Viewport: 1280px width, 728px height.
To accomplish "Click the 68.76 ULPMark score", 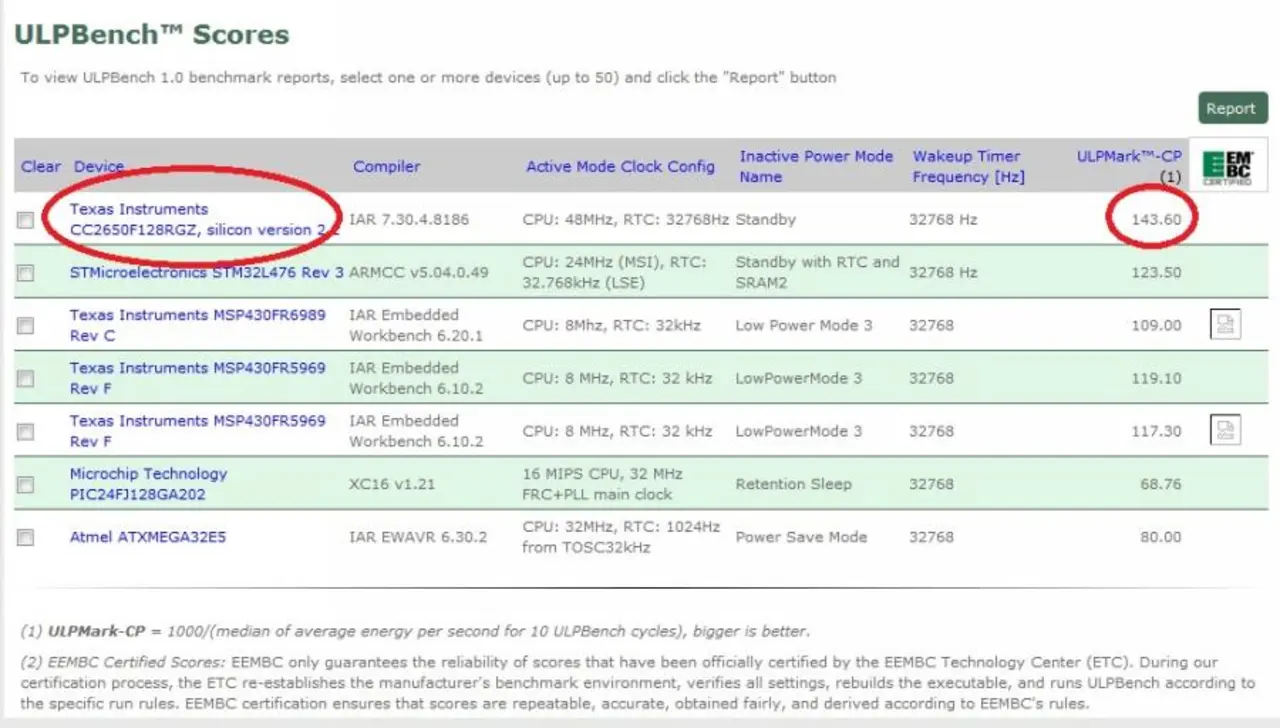I will coord(1160,484).
